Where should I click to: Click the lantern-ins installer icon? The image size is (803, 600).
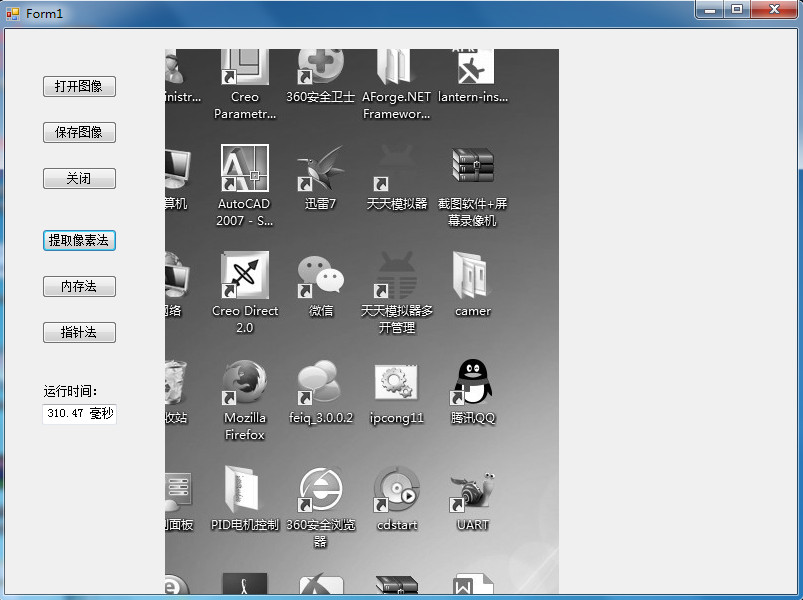click(x=476, y=67)
